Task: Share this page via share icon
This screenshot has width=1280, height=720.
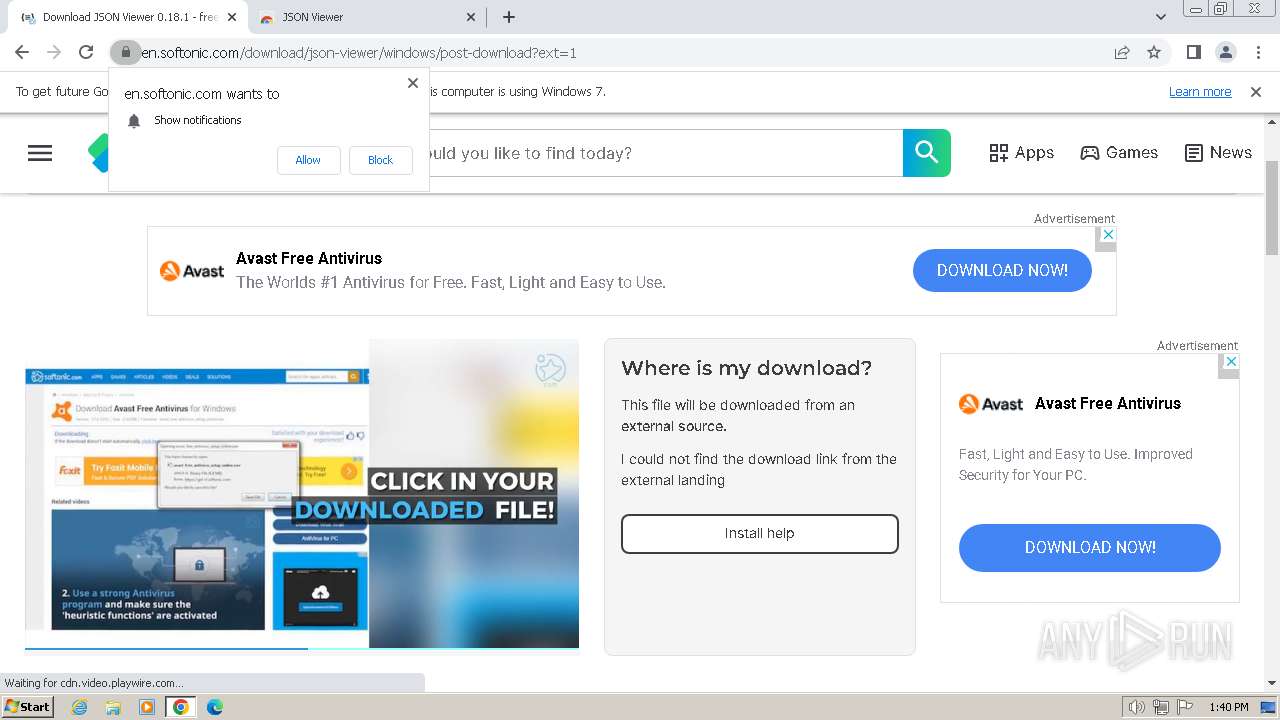Action: click(1122, 52)
